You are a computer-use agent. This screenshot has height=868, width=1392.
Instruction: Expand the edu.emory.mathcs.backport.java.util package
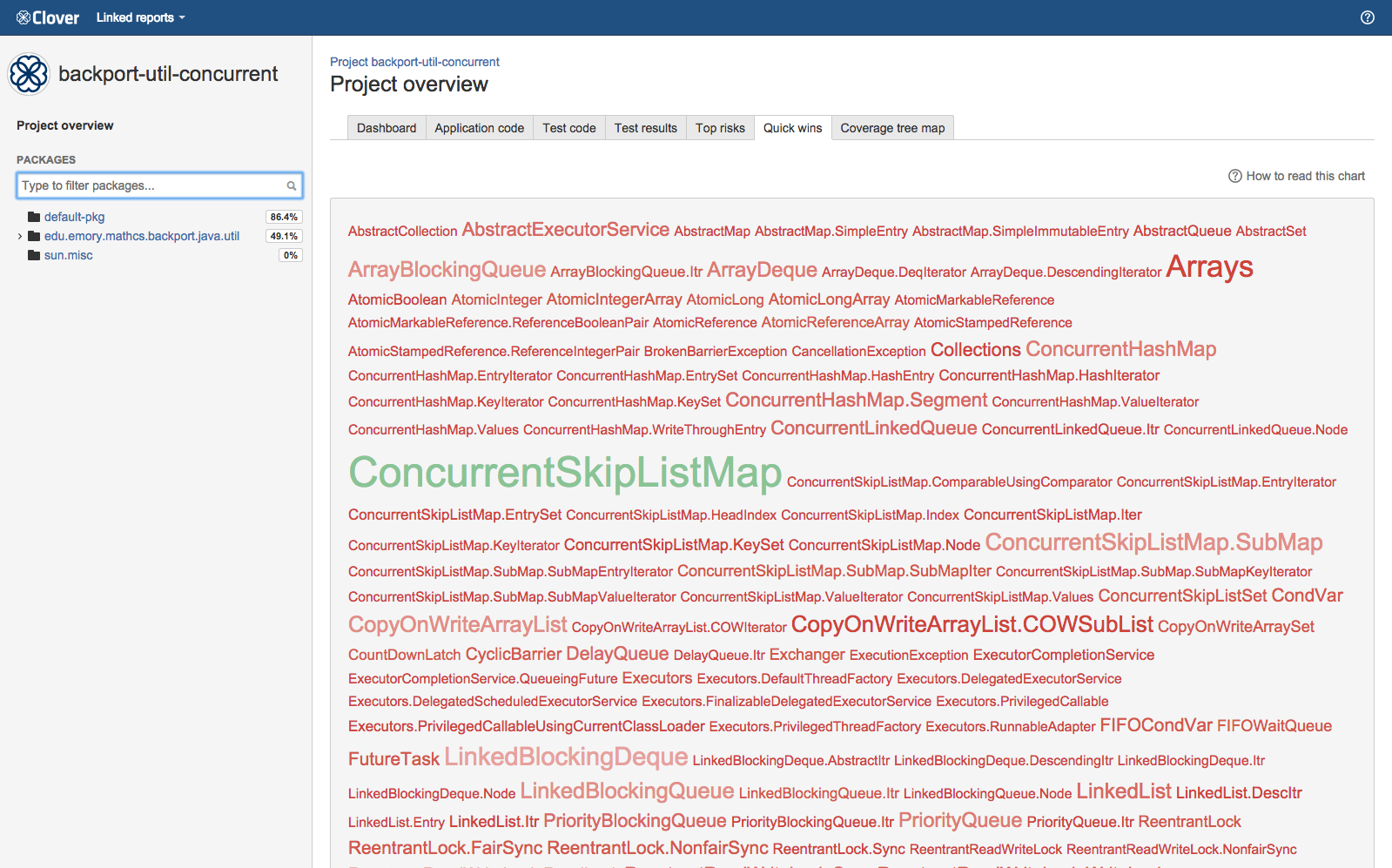point(20,236)
